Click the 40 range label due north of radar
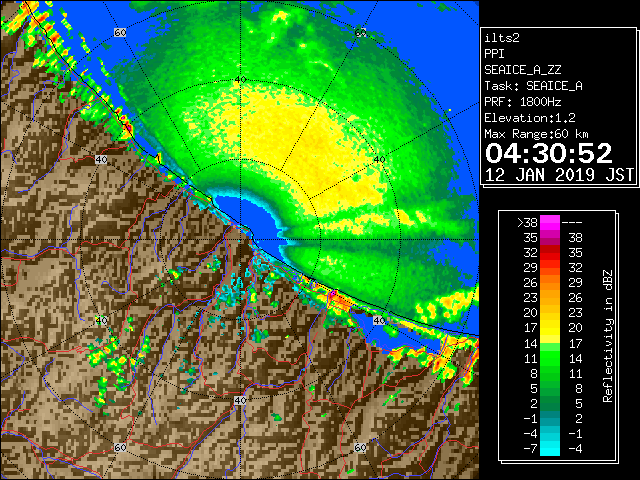The width and height of the screenshot is (640, 480). click(240, 79)
